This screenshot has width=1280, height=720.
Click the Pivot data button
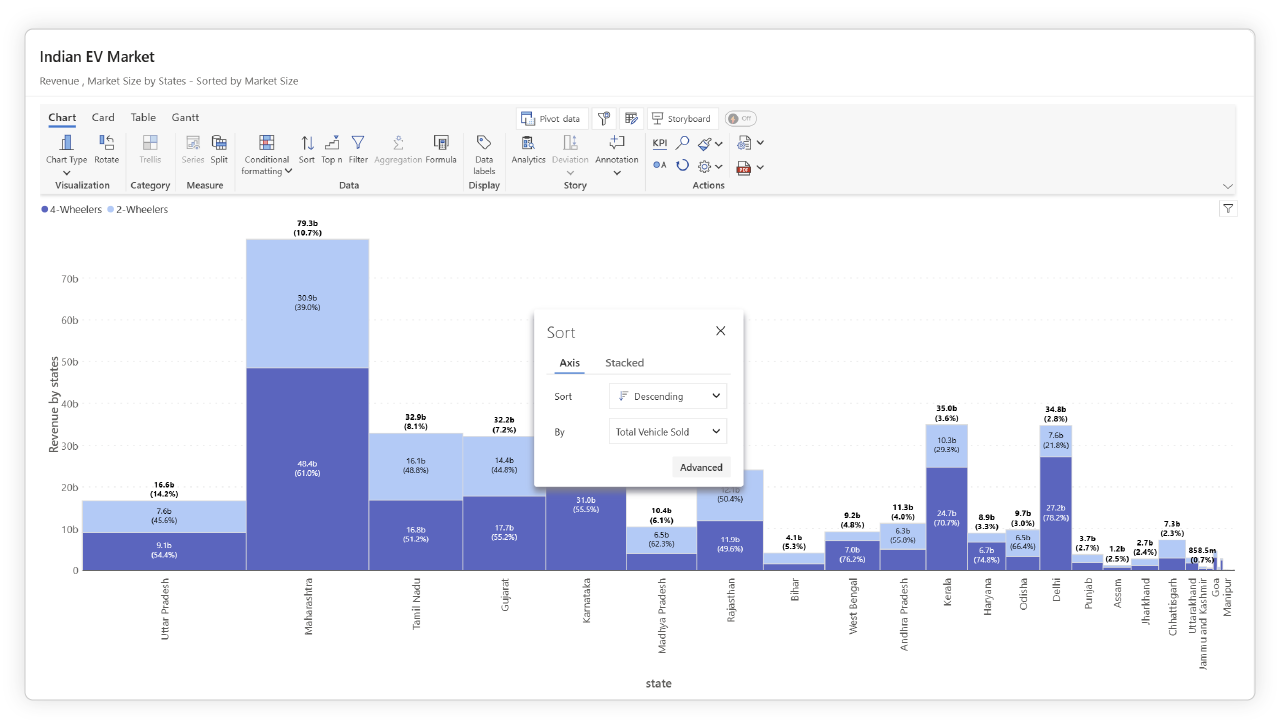552,119
